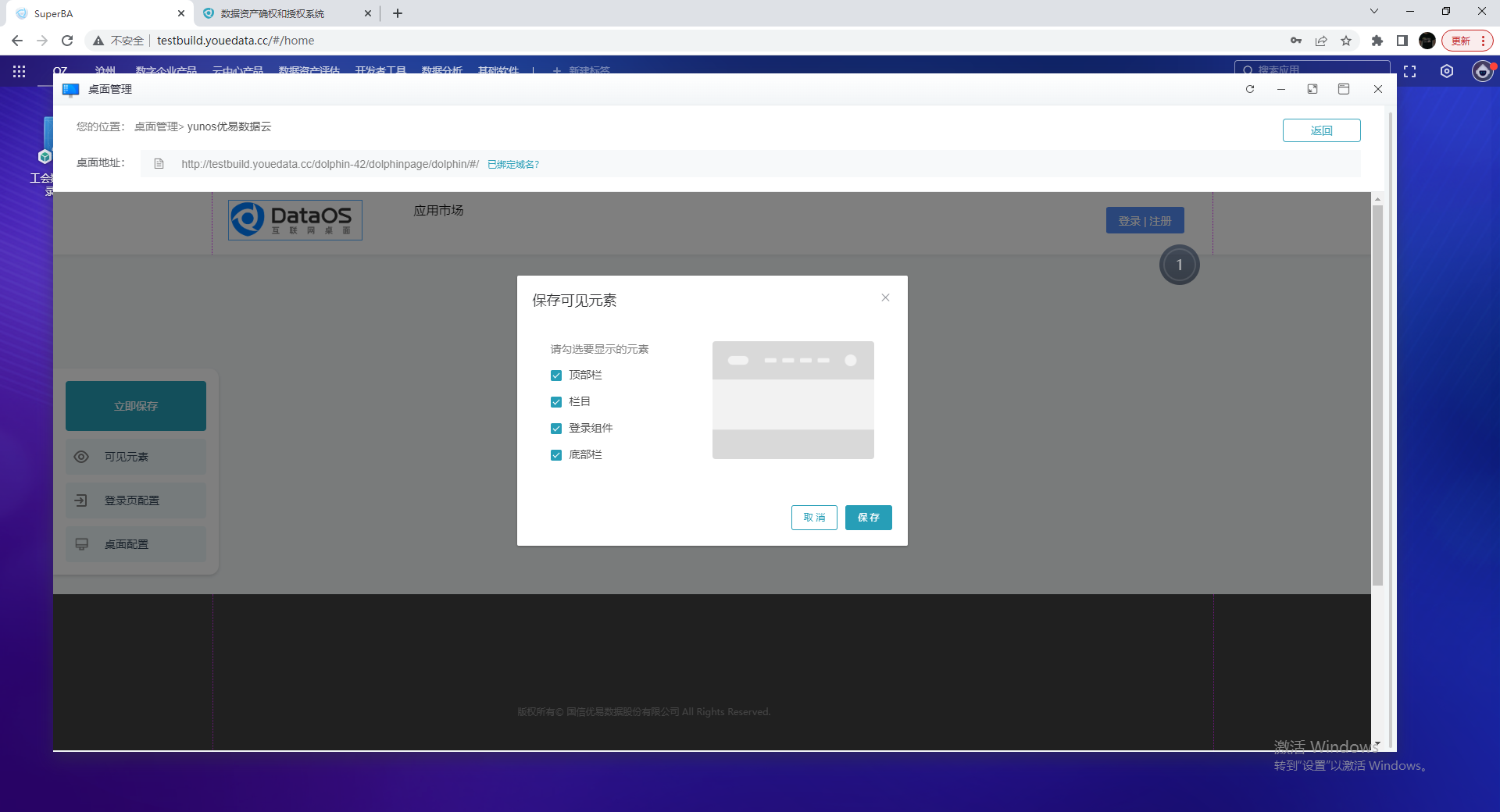
Task: Minimize the 桌面管理 window
Action: pyautogui.click(x=1281, y=89)
